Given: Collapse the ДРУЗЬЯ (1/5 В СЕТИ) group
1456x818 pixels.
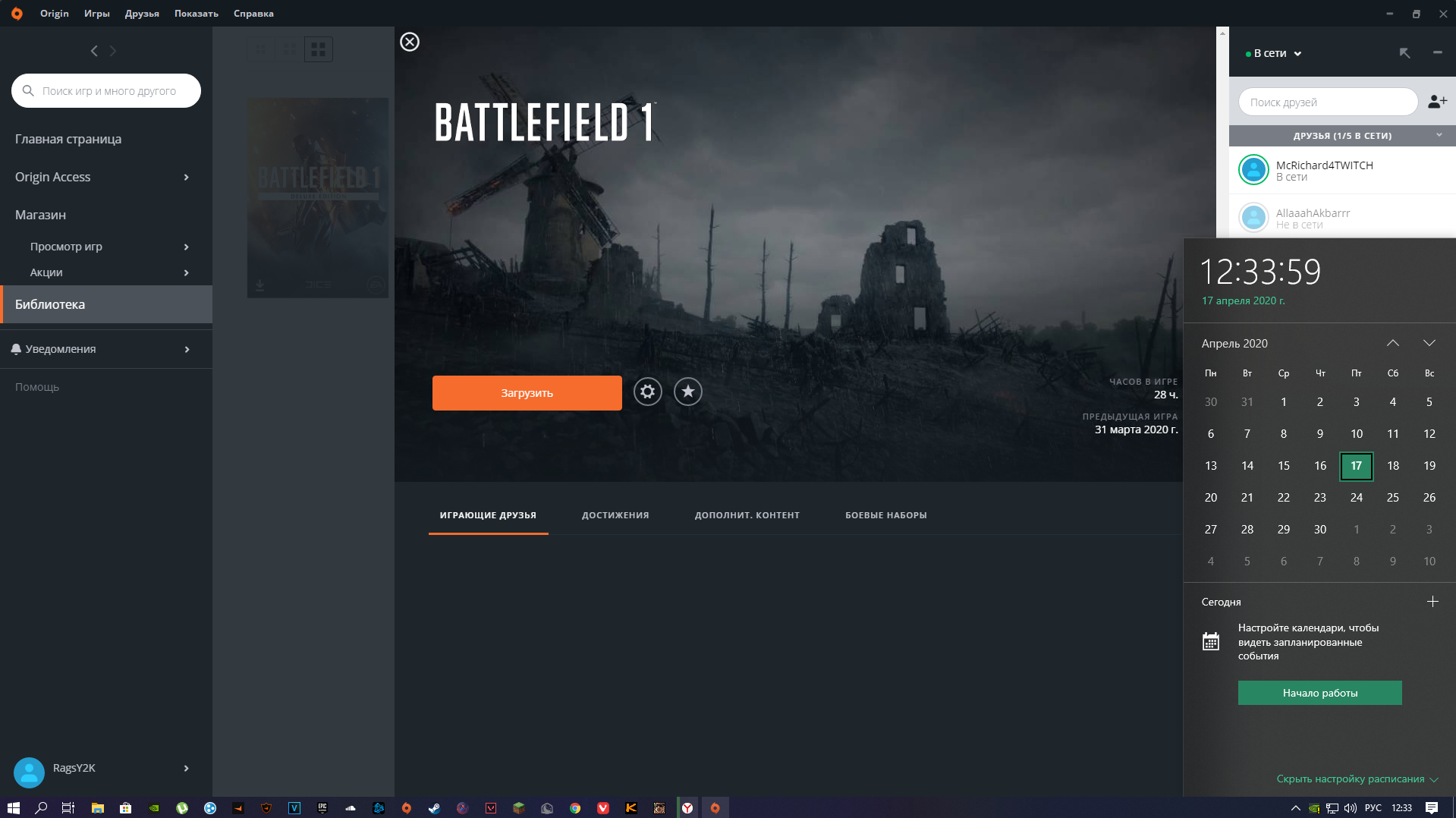Looking at the screenshot, I should click(1439, 135).
